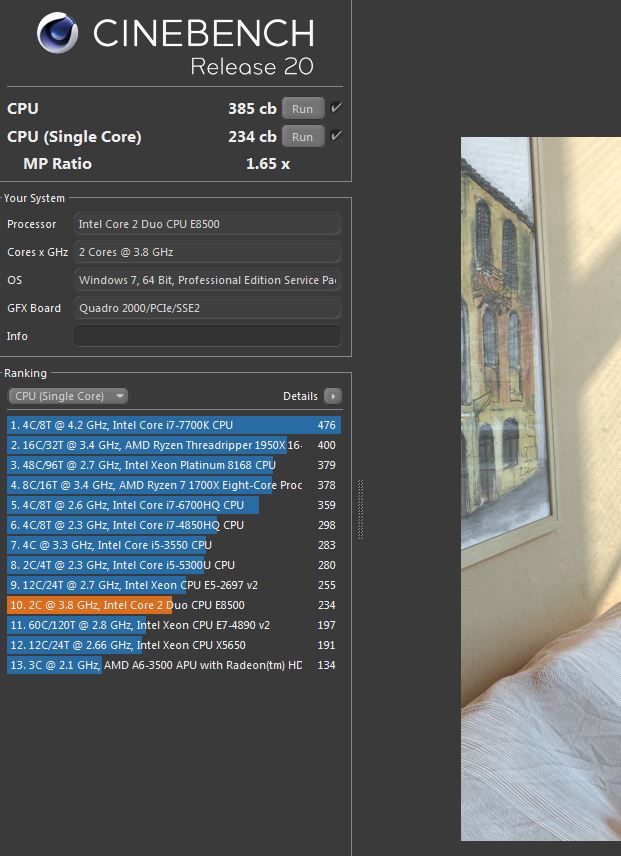The width and height of the screenshot is (621, 856).
Task: Click the empty Info input field
Action: tap(207, 336)
